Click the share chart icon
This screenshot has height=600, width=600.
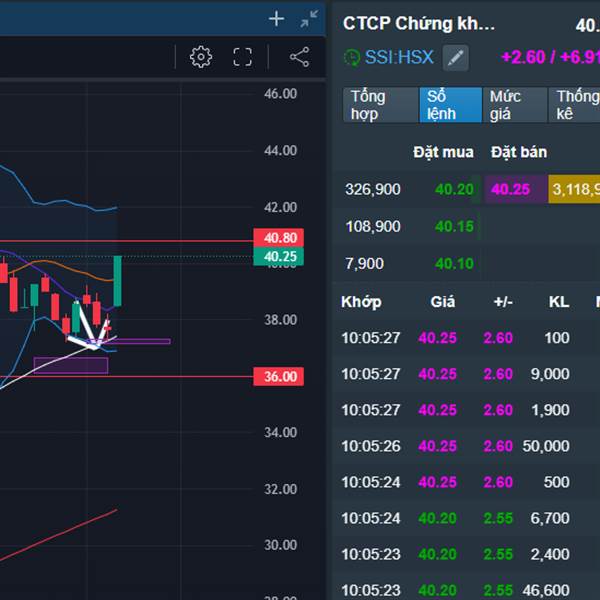299,57
